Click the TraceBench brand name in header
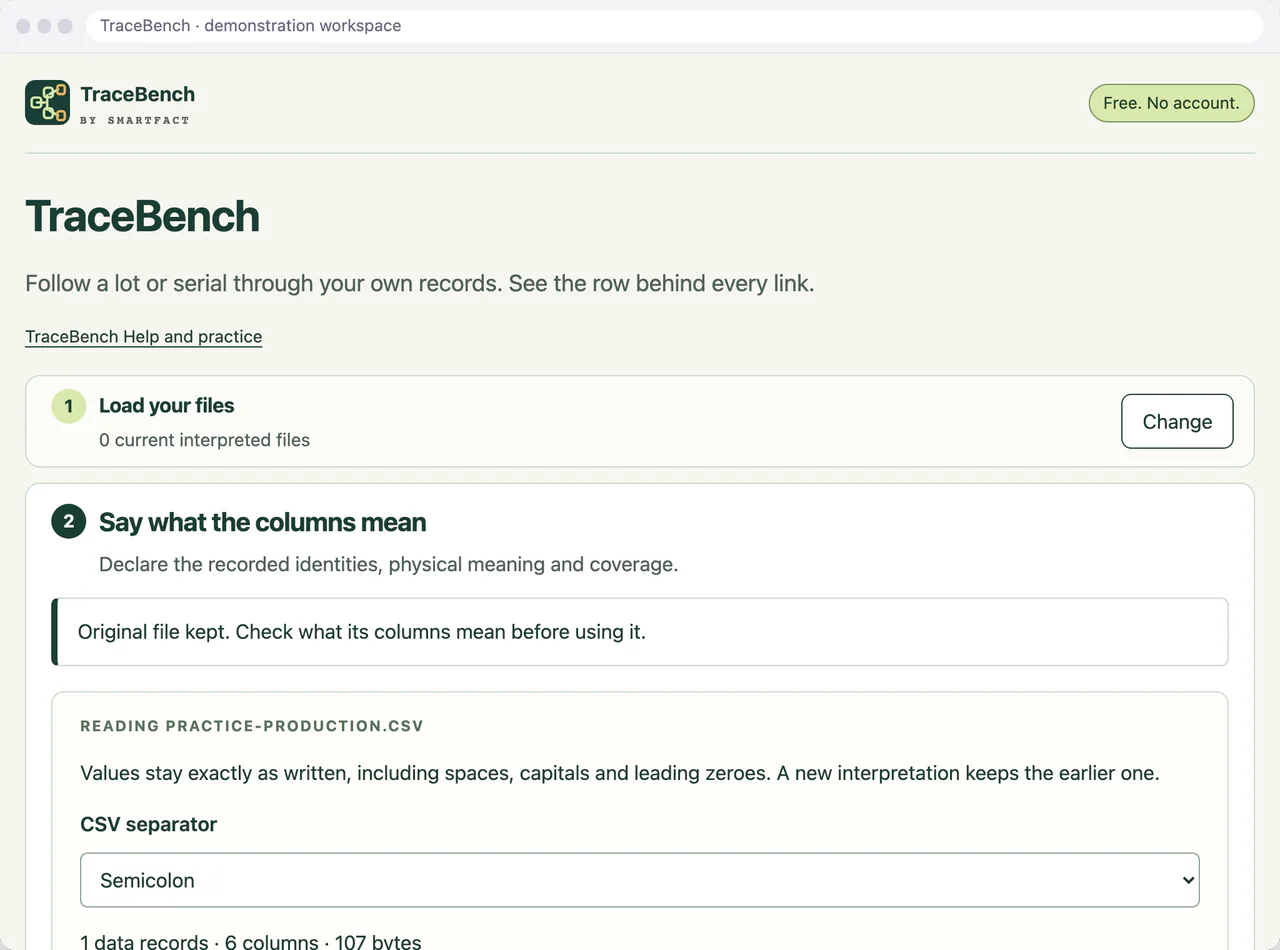This screenshot has height=950, width=1280. (x=138, y=94)
